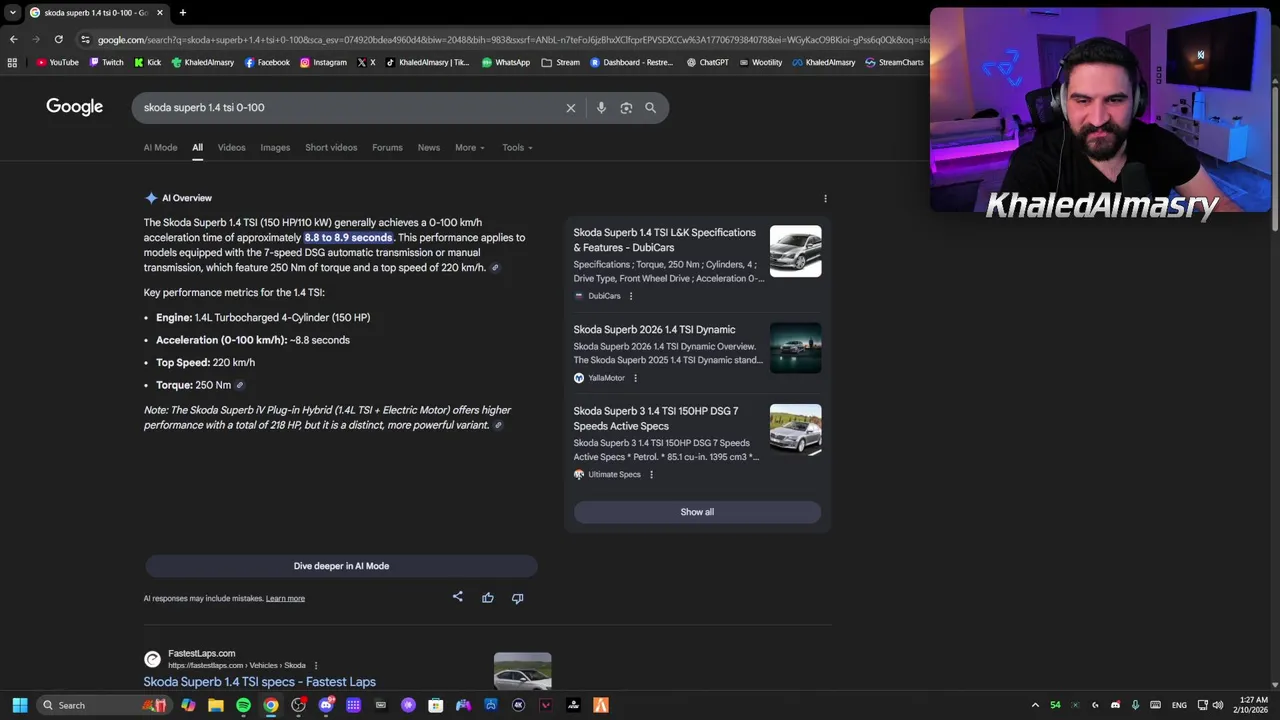The width and height of the screenshot is (1280, 720).
Task: Open Google Lens image search
Action: coord(626,108)
